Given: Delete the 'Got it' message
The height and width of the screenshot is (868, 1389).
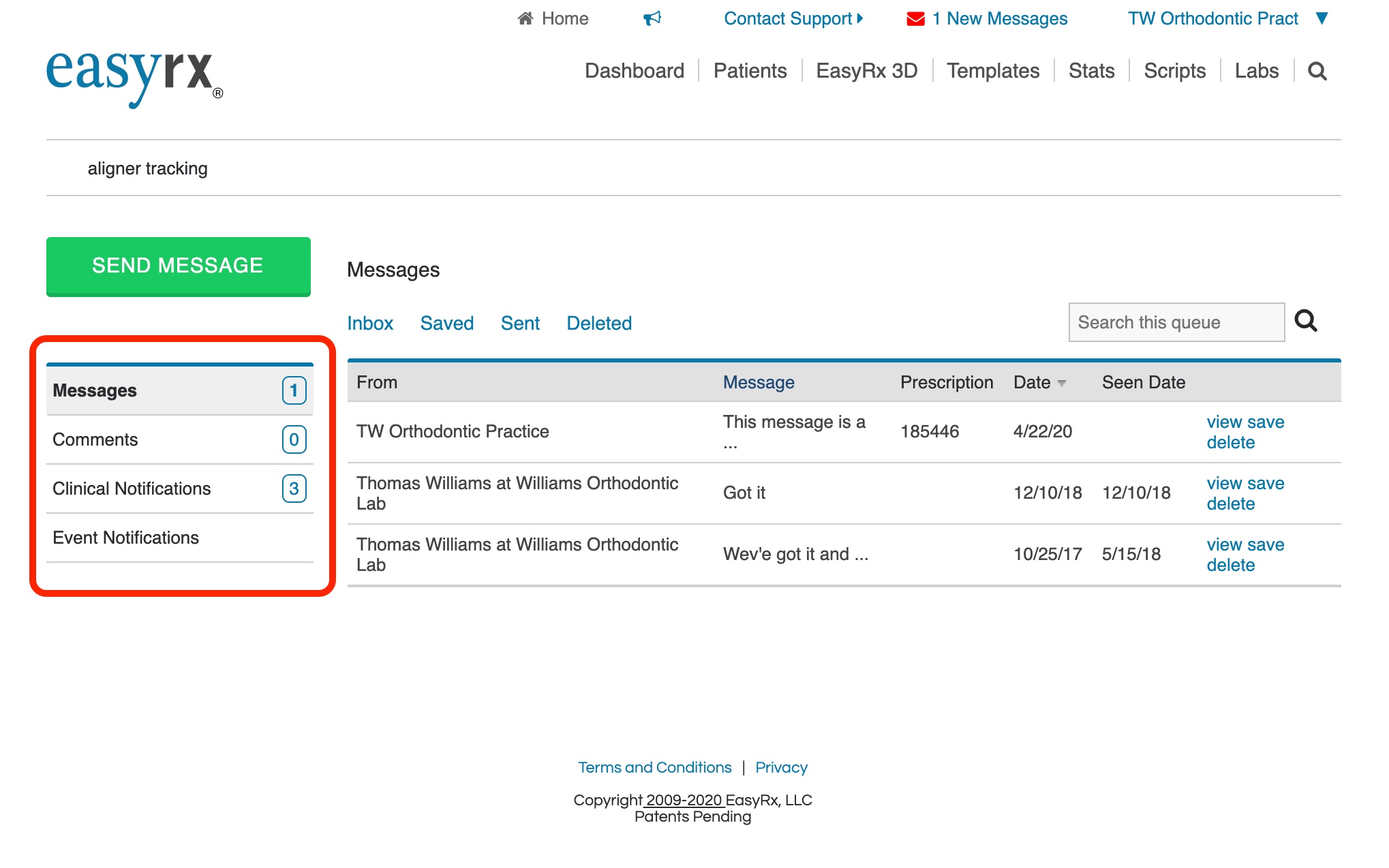Looking at the screenshot, I should (1230, 503).
